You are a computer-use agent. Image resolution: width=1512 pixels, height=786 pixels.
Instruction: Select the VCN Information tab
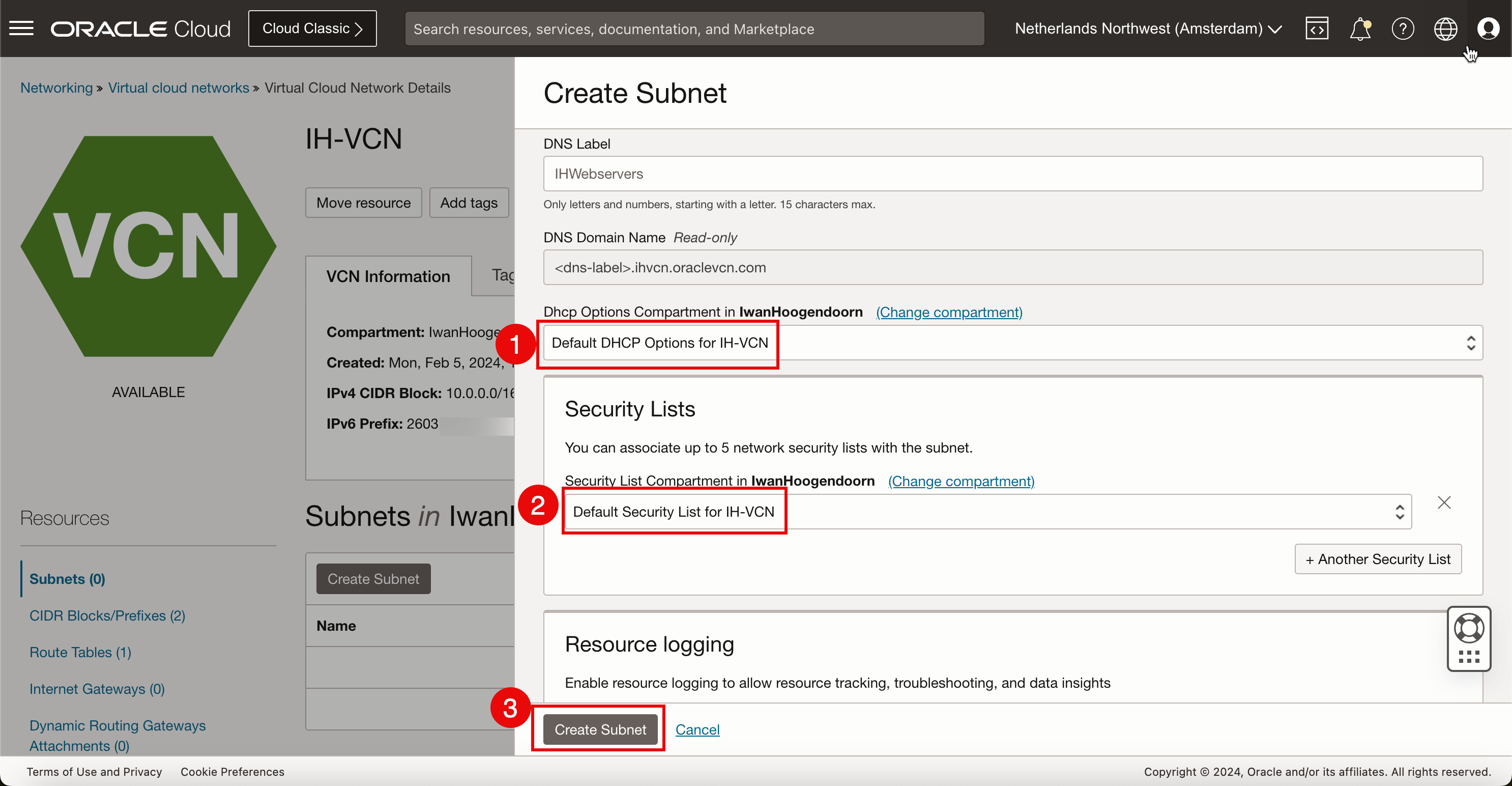click(388, 276)
